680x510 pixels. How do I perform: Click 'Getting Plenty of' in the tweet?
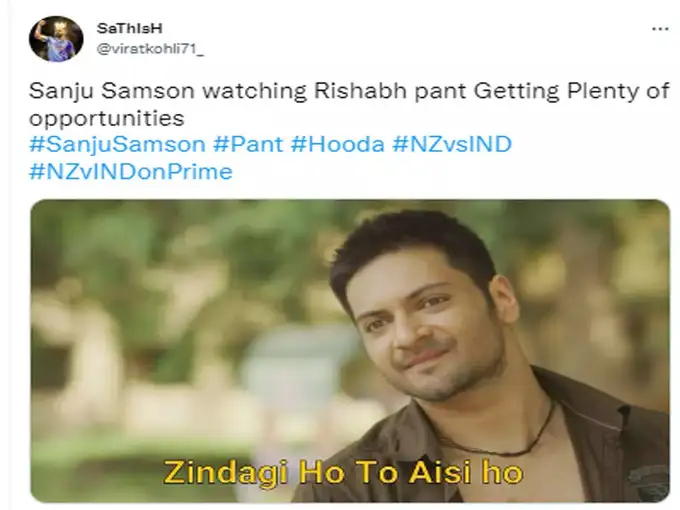coord(572,91)
